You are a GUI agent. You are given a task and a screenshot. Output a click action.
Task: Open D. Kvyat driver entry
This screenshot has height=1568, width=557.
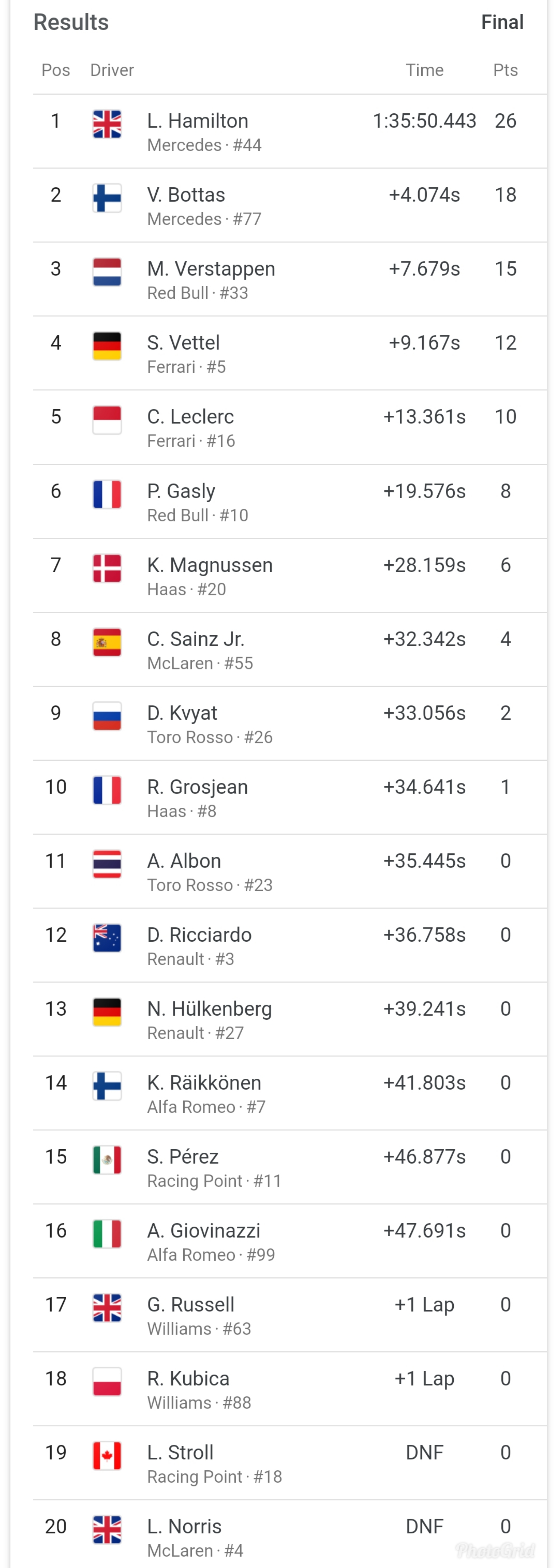point(182,713)
